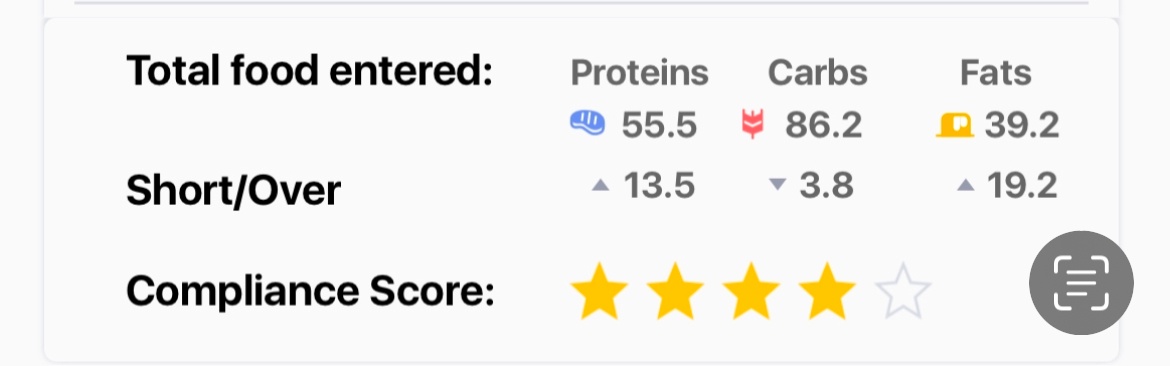Click the proteins total value 55.5
The width and height of the screenshot is (1170, 366).
pos(660,125)
